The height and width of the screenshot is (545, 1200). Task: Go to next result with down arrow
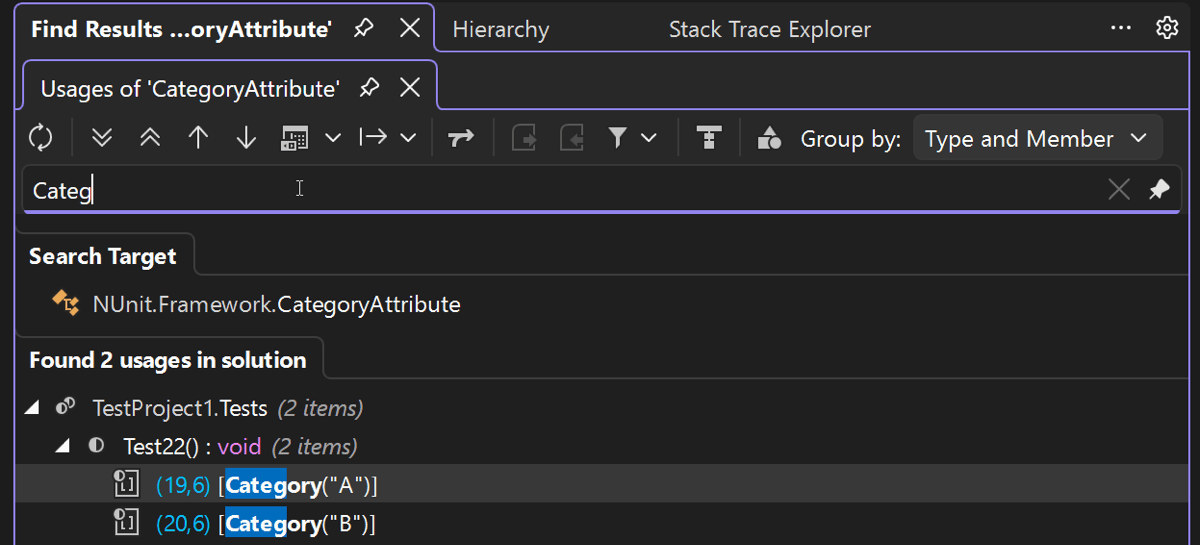click(246, 138)
